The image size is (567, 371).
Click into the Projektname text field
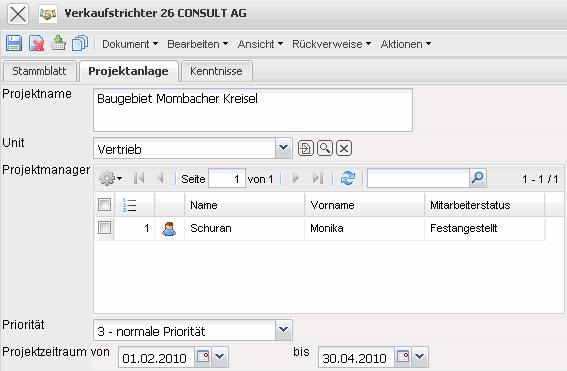point(253,110)
